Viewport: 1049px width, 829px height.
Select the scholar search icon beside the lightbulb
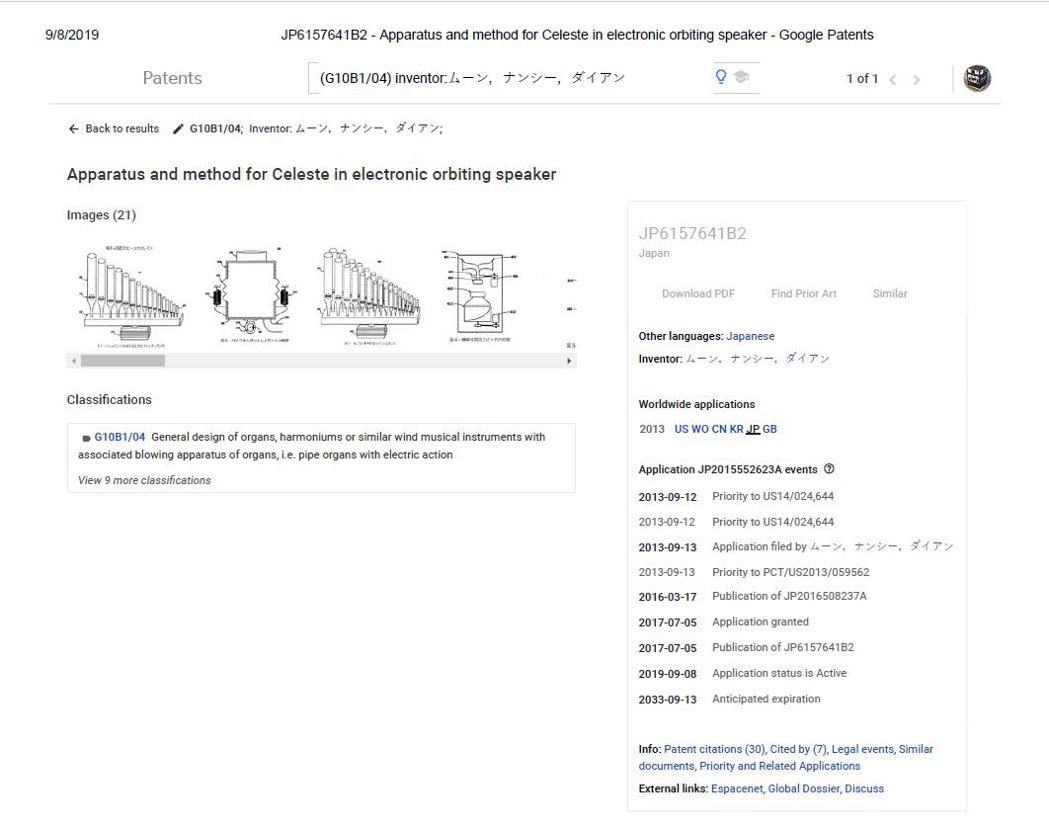pos(742,77)
